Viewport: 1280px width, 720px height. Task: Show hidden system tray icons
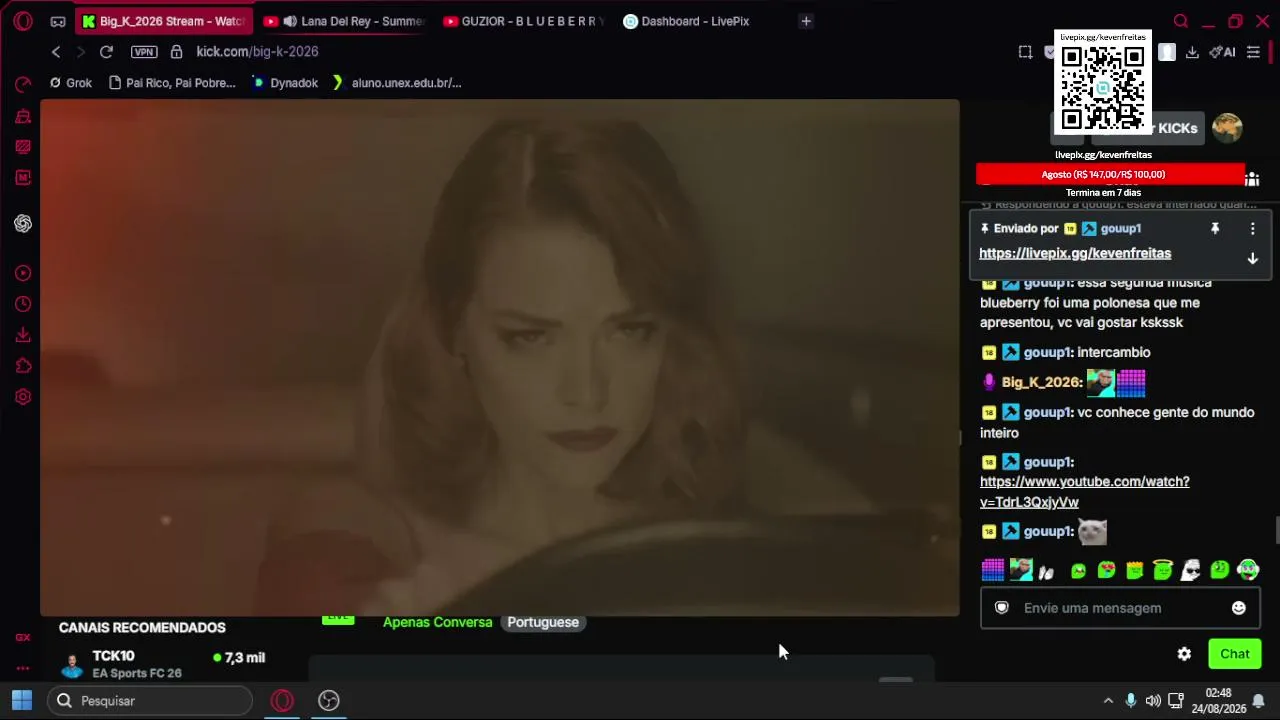coord(1108,701)
